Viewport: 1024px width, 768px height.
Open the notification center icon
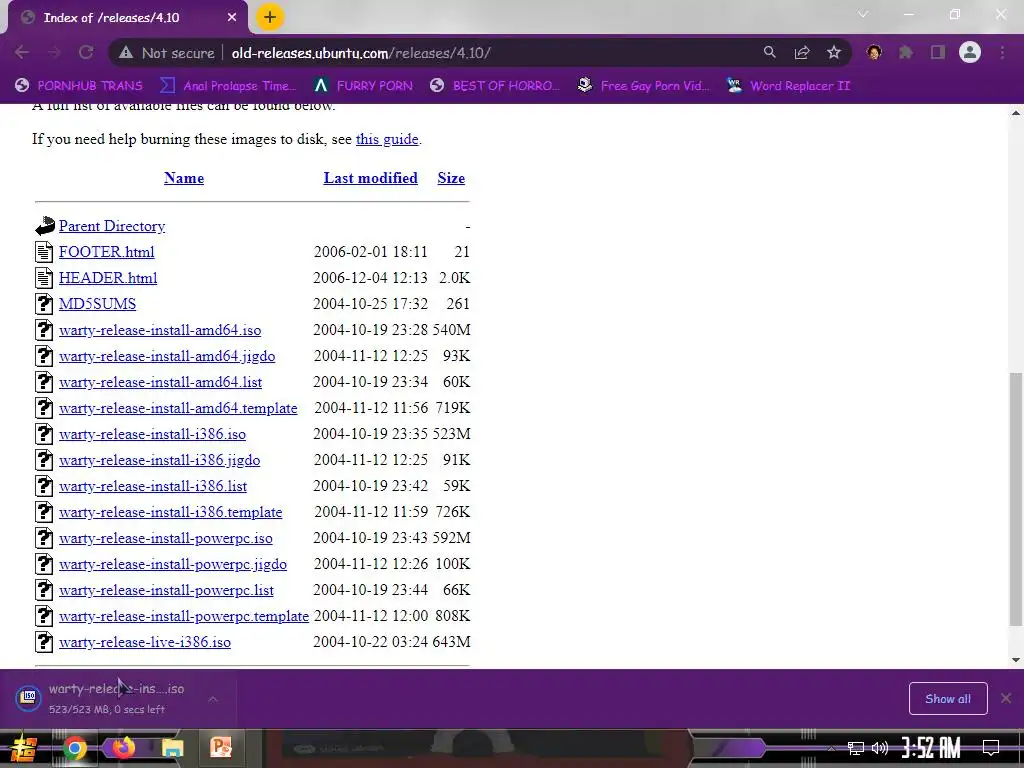991,748
